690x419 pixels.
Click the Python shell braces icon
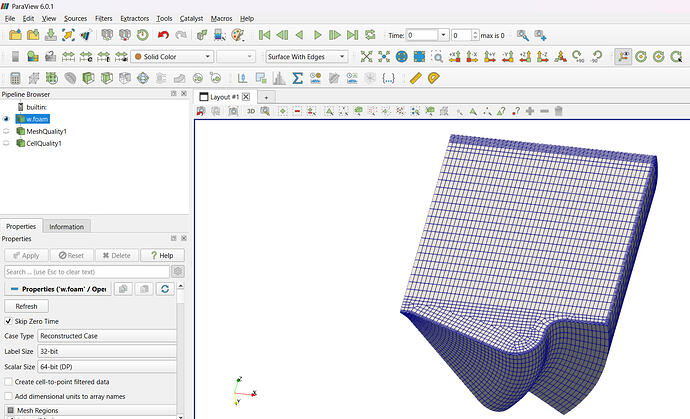[x=389, y=78]
